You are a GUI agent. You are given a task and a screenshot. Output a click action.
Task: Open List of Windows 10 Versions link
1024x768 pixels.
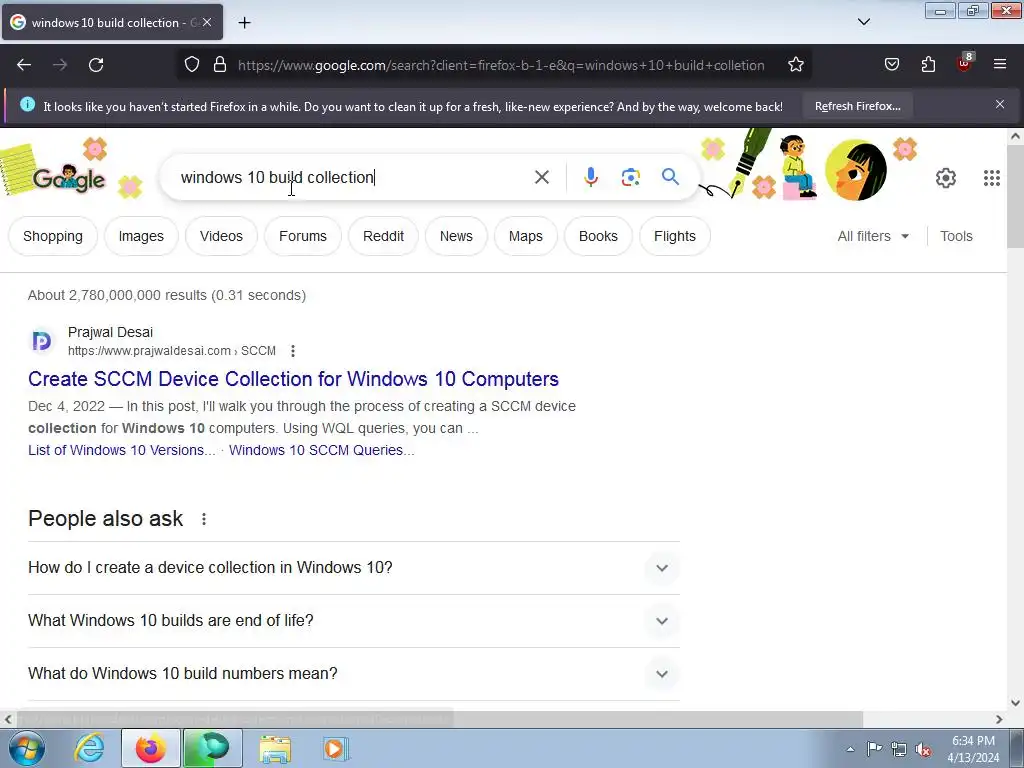[121, 450]
